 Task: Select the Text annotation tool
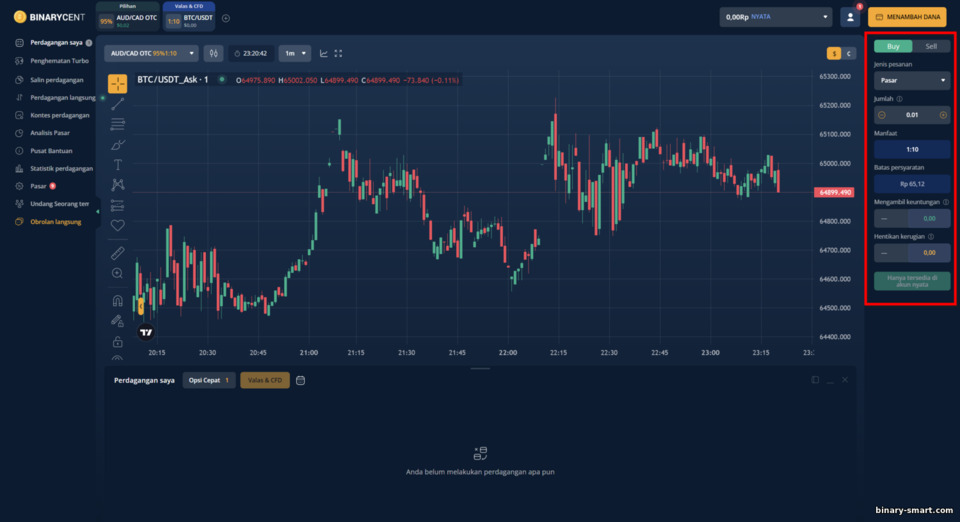[x=118, y=165]
